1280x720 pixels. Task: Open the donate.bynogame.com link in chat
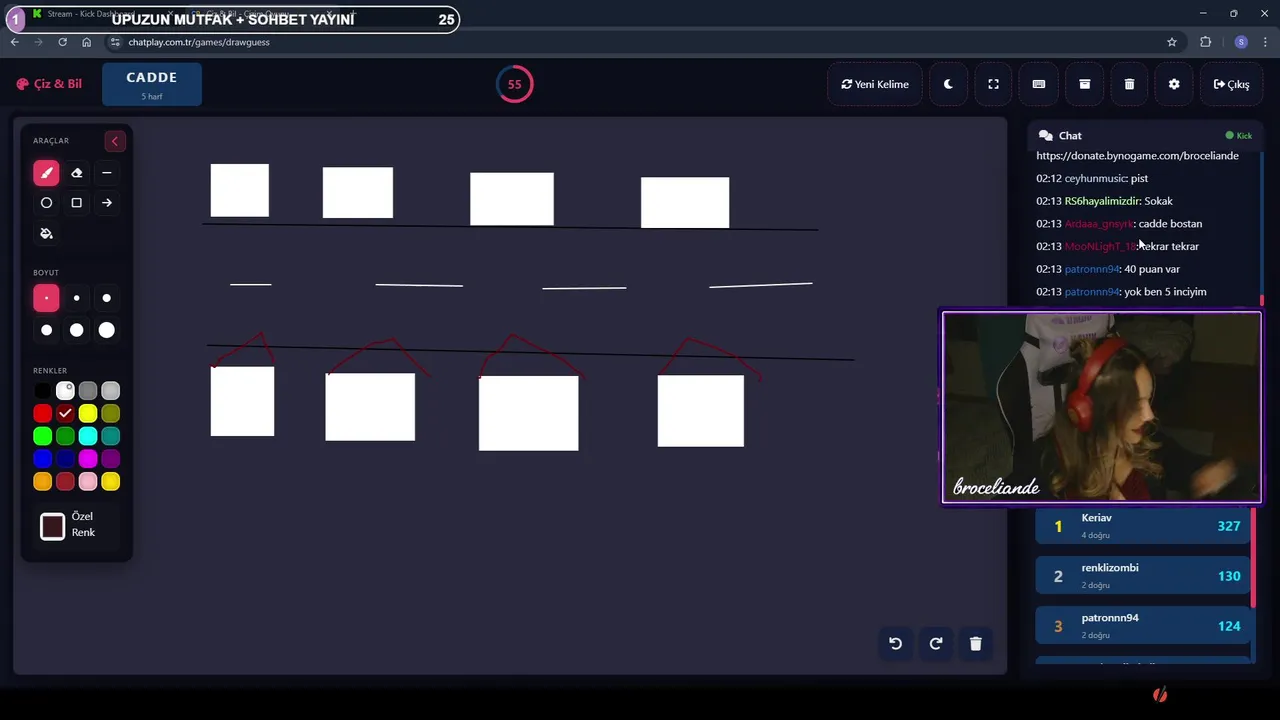[x=1137, y=156]
